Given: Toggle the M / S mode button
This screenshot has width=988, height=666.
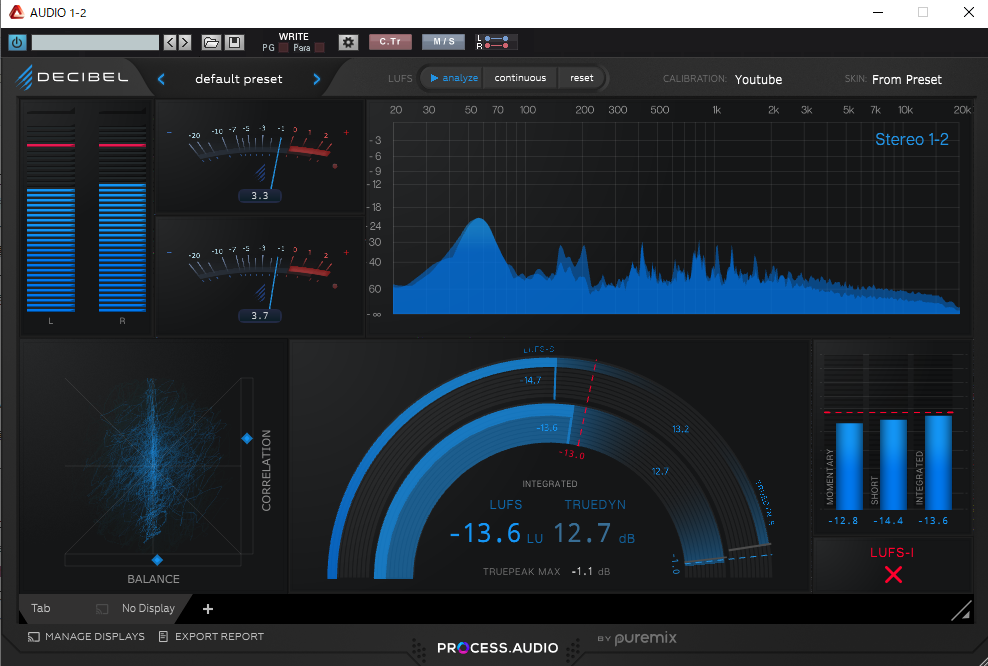Looking at the screenshot, I should tap(444, 42).
